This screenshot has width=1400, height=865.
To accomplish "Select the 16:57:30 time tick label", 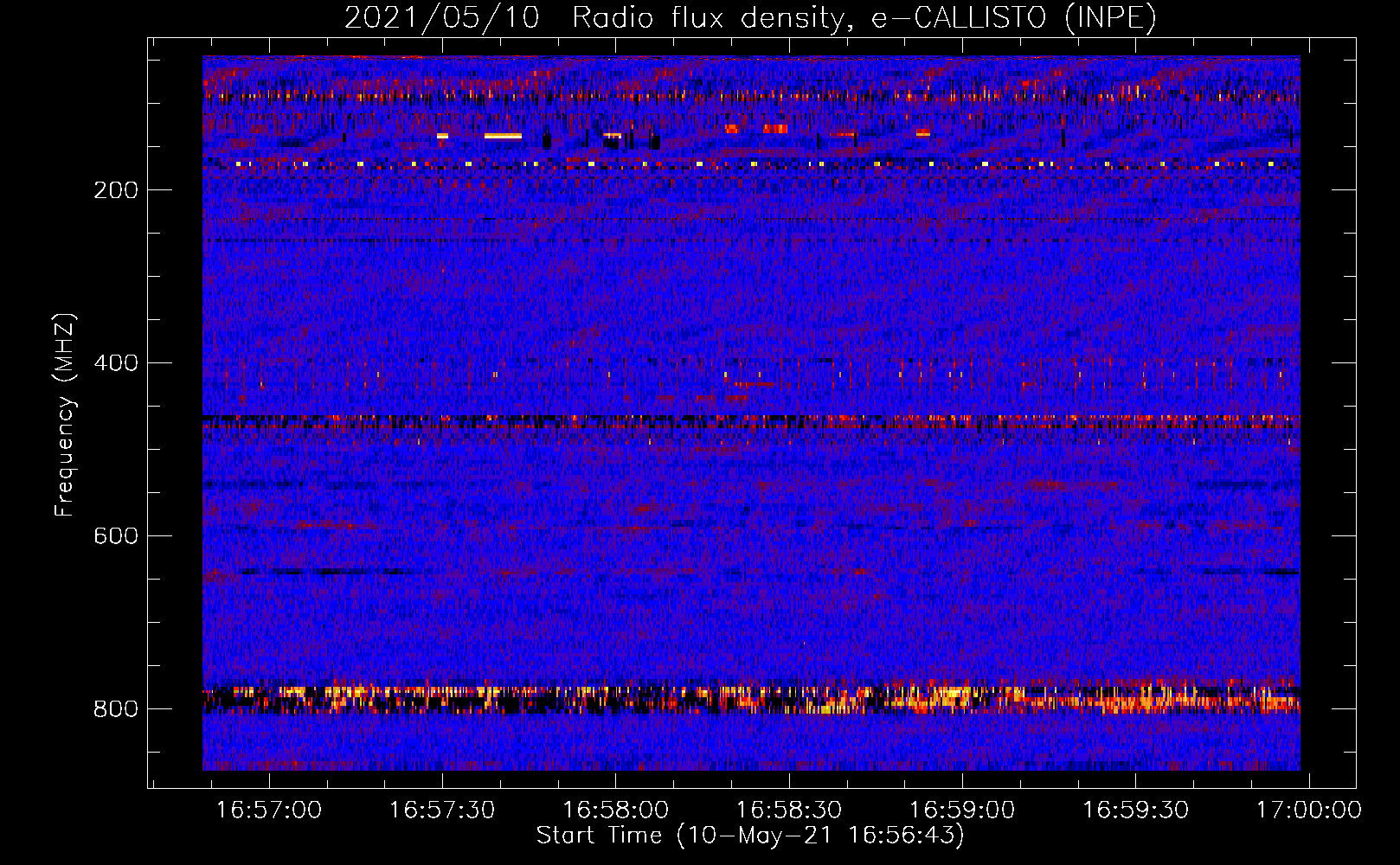I will click(442, 811).
